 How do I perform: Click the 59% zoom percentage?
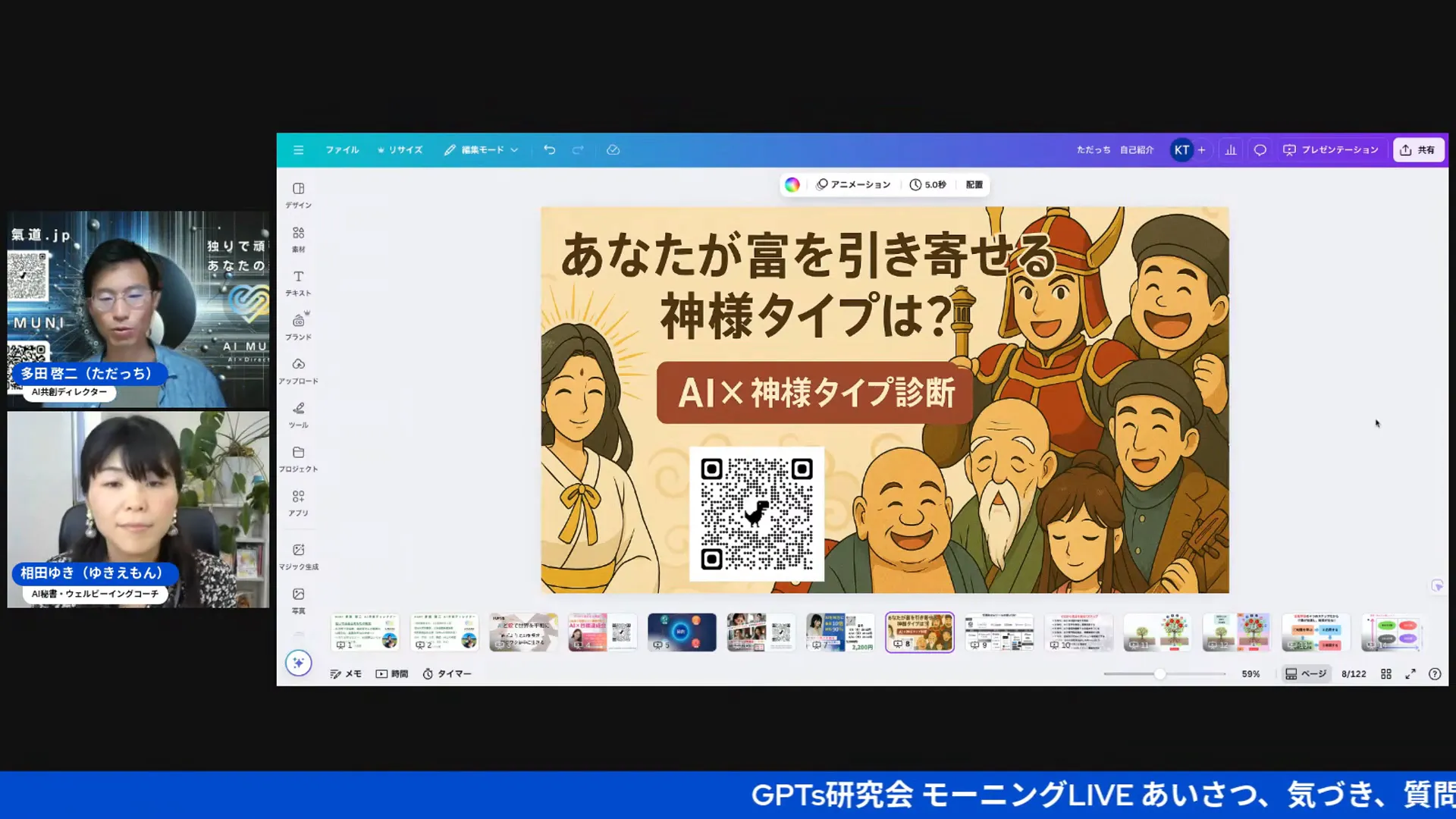point(1250,673)
